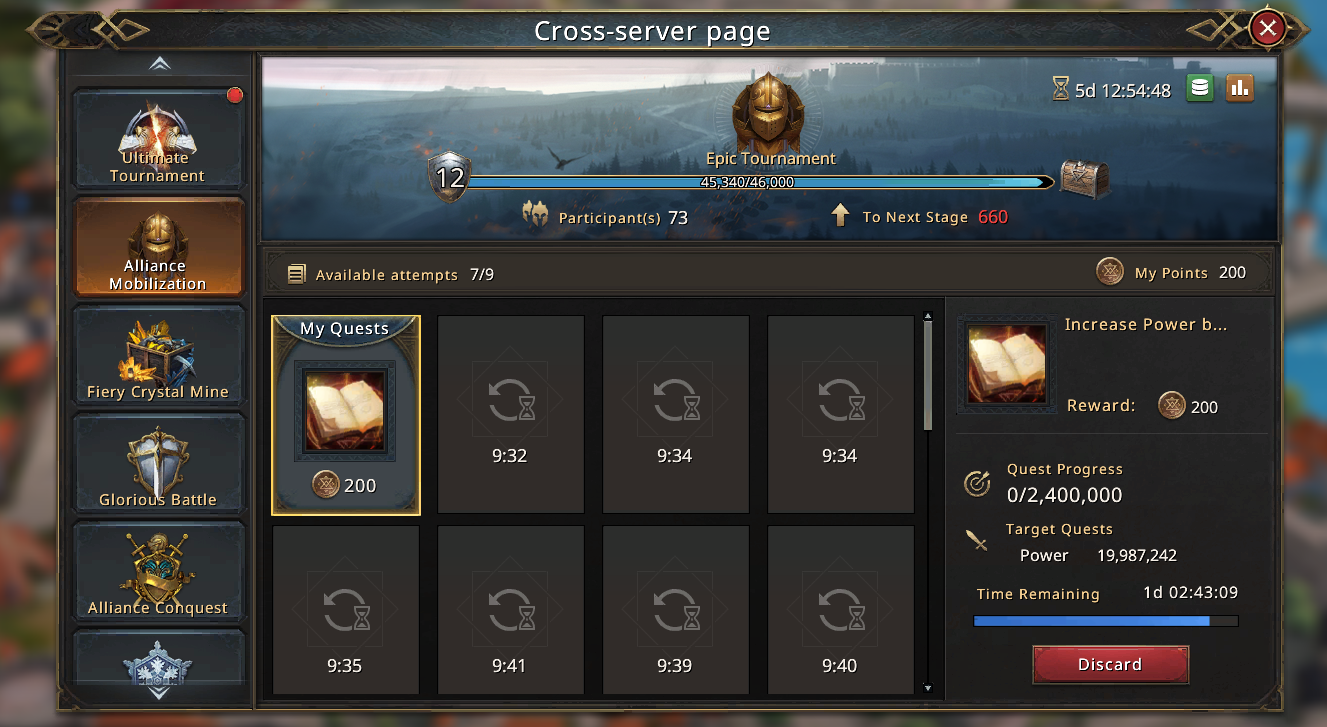Image resolution: width=1327 pixels, height=727 pixels.
Task: Open the Fiery Crystal Mine tab
Action: point(158,354)
